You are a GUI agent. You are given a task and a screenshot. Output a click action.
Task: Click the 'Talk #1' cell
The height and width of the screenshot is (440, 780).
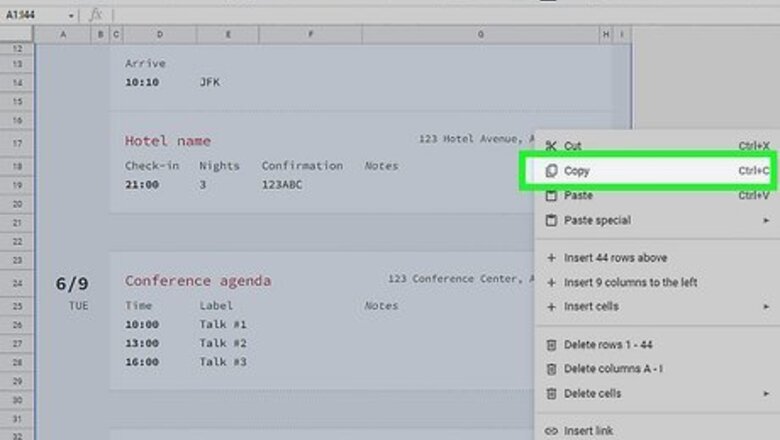pos(223,325)
